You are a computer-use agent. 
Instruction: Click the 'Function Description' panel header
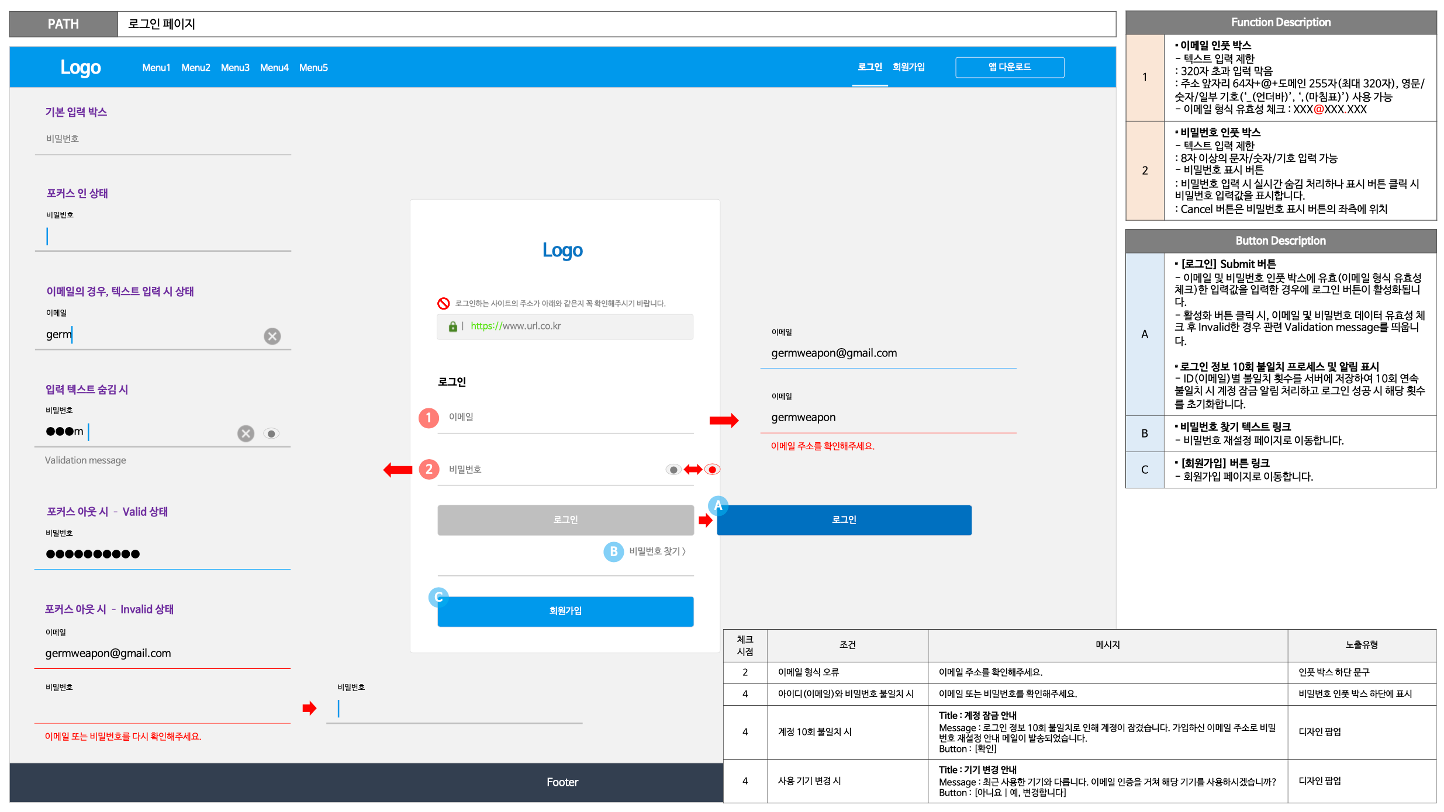1281,22
